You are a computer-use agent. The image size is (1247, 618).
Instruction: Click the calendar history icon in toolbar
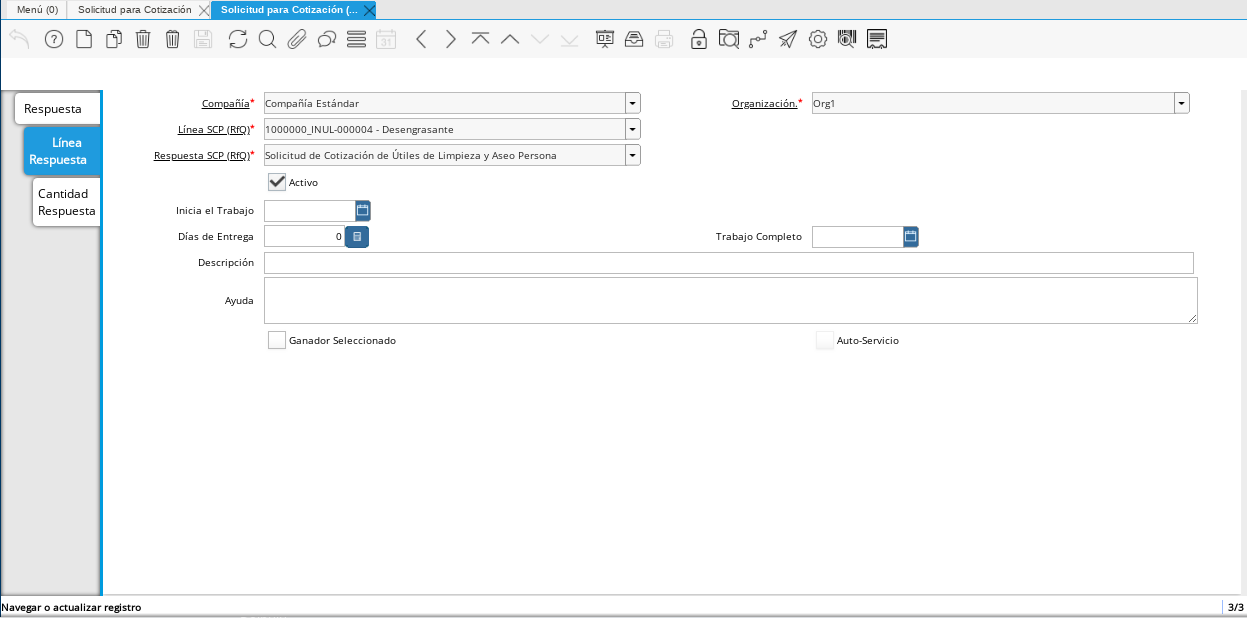click(386, 39)
